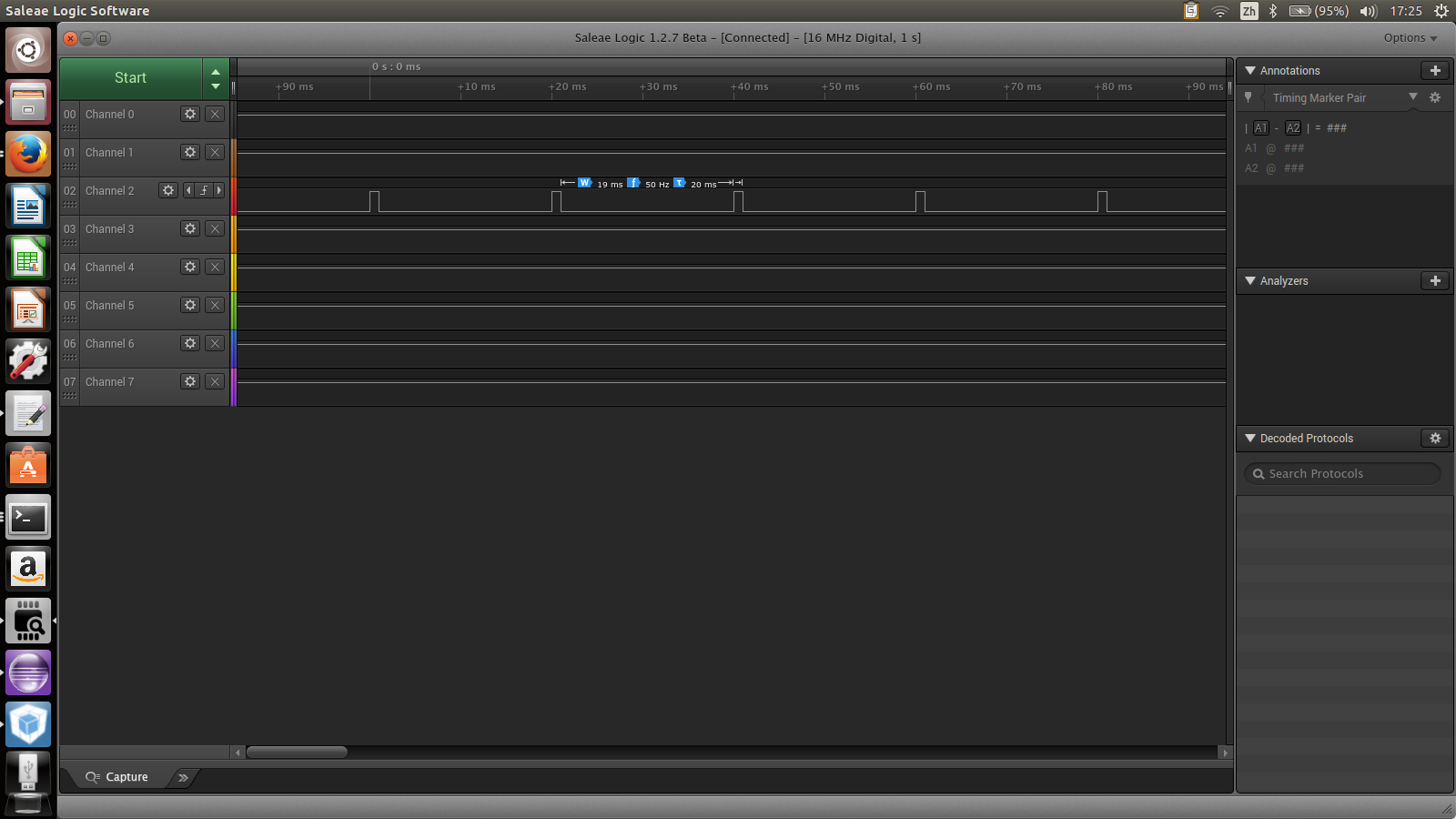1456x819 pixels.
Task: Click the scrollbar right arrow
Action: point(1225,753)
